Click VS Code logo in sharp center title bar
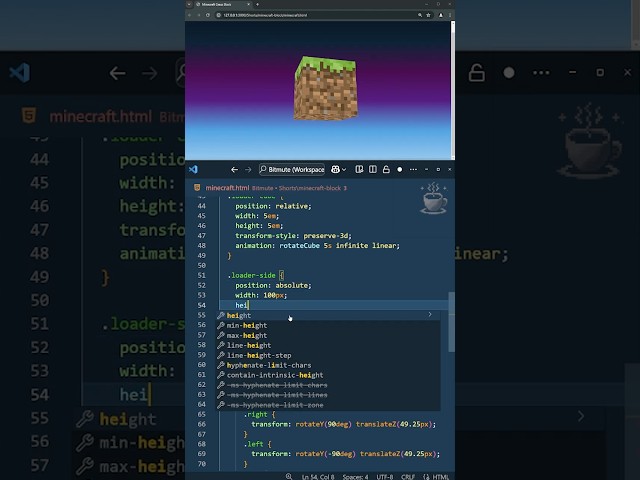The image size is (640, 480). tap(193, 169)
